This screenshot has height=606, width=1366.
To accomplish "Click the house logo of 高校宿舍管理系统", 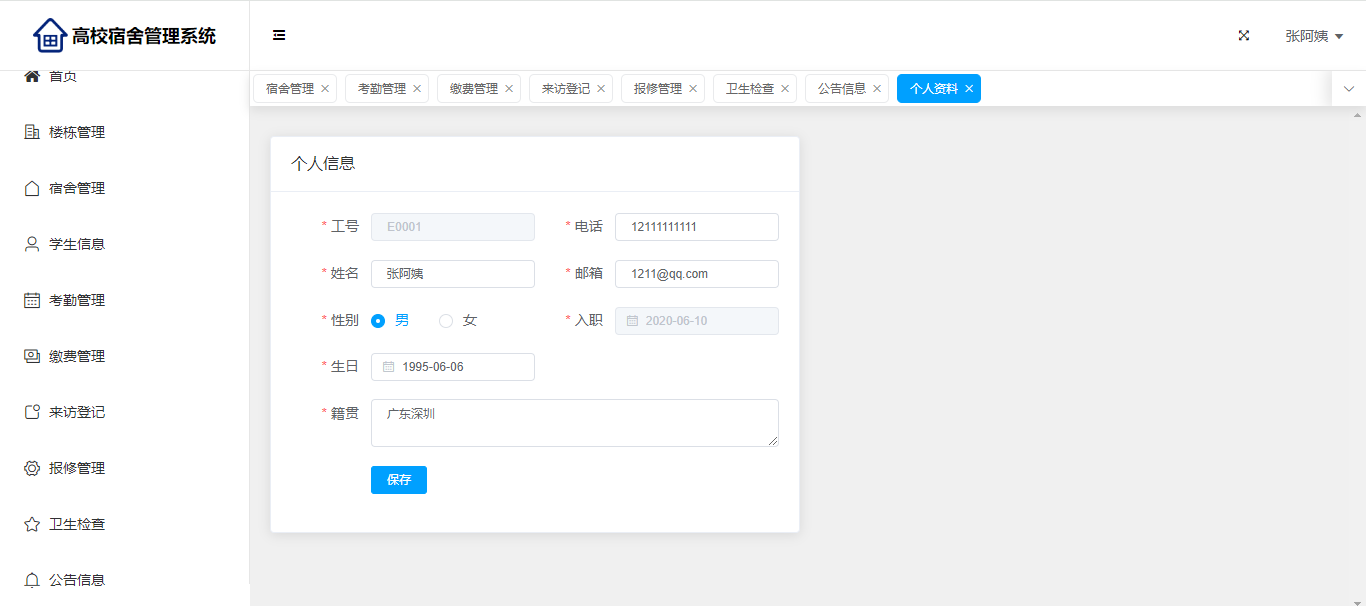I will tap(49, 36).
